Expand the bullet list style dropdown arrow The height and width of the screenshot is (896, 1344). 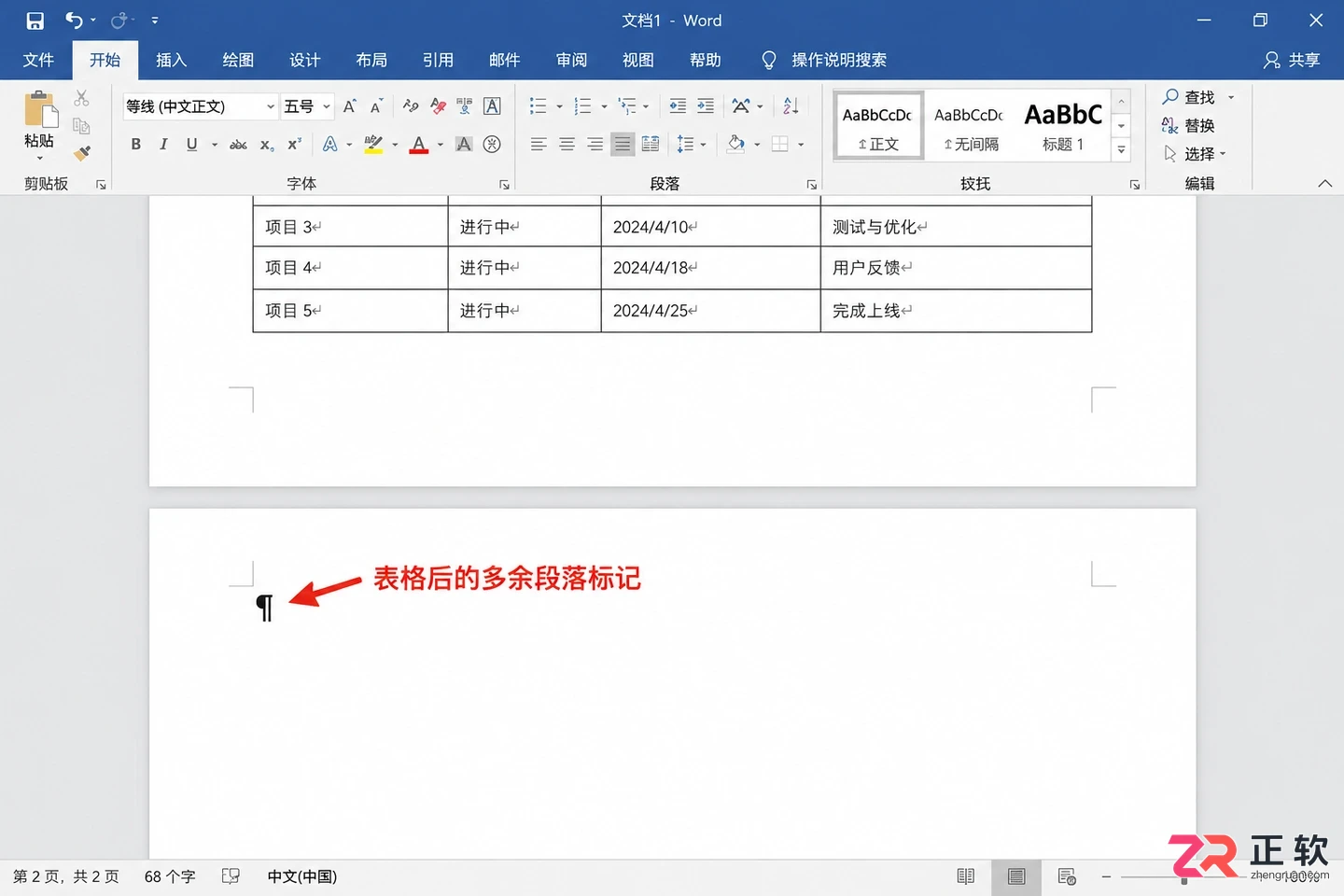click(560, 106)
